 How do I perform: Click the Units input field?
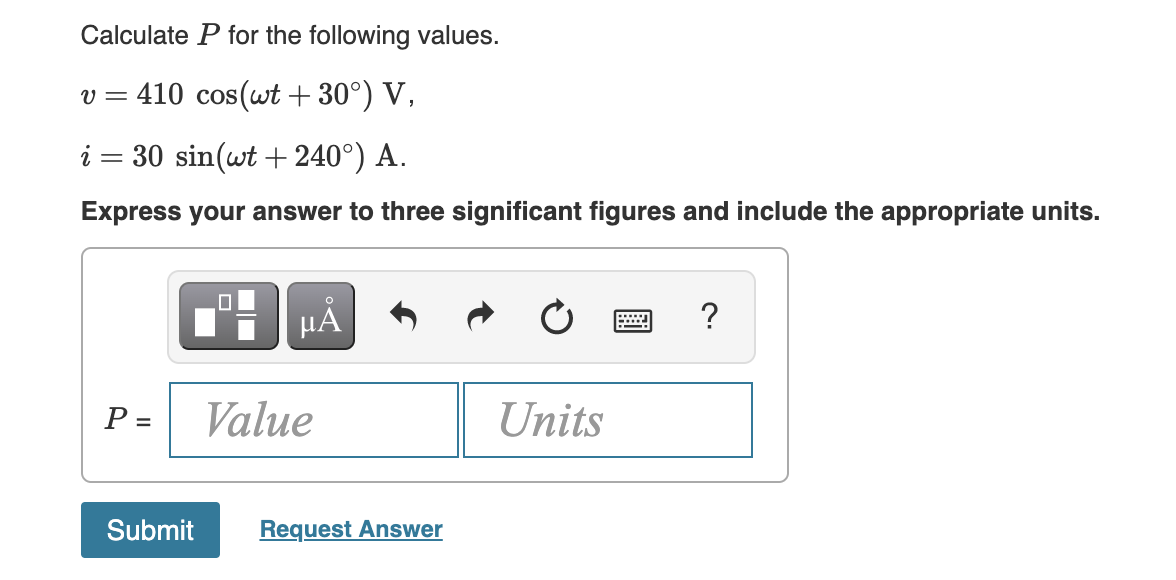(x=607, y=419)
